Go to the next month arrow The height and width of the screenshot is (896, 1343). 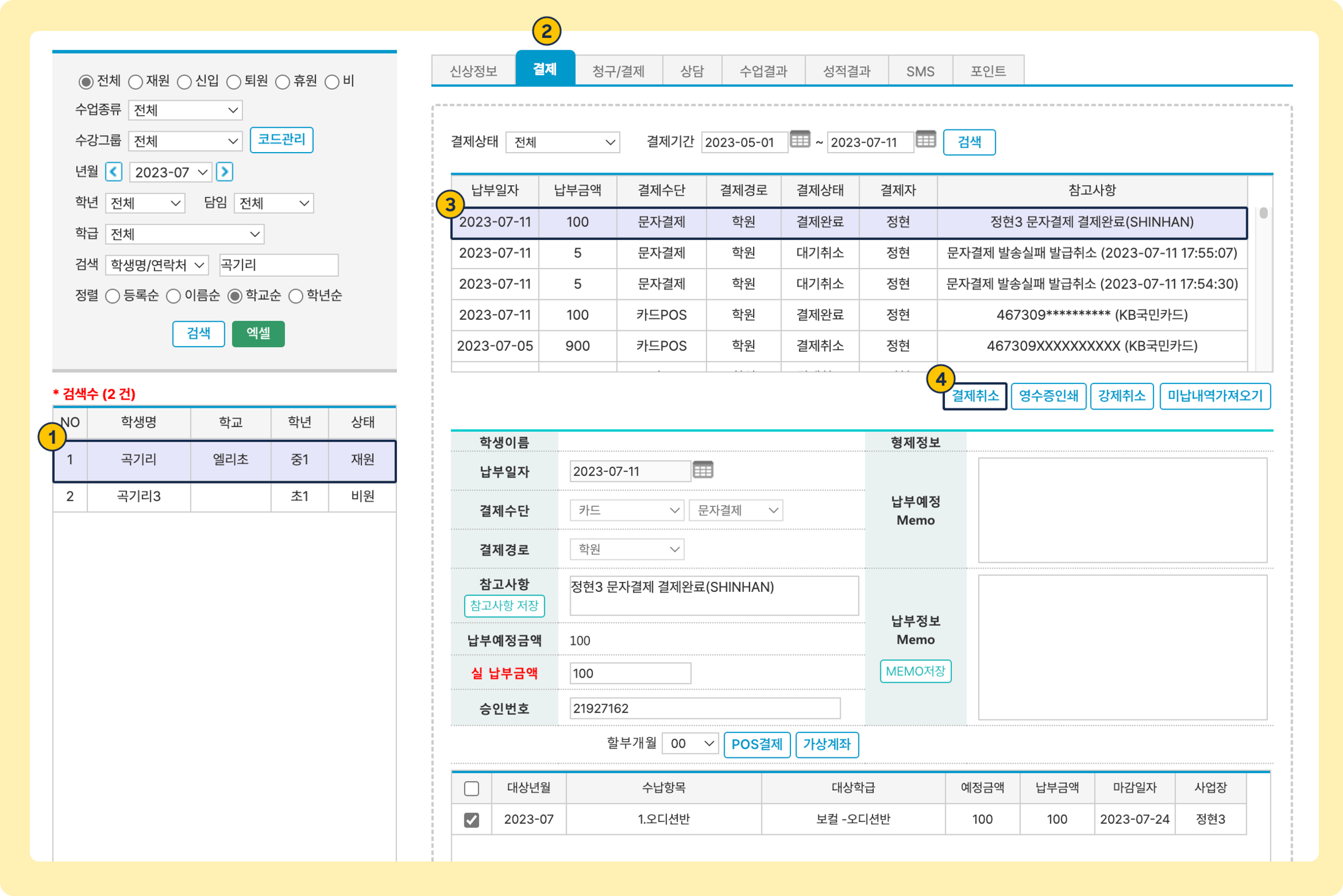click(x=225, y=172)
